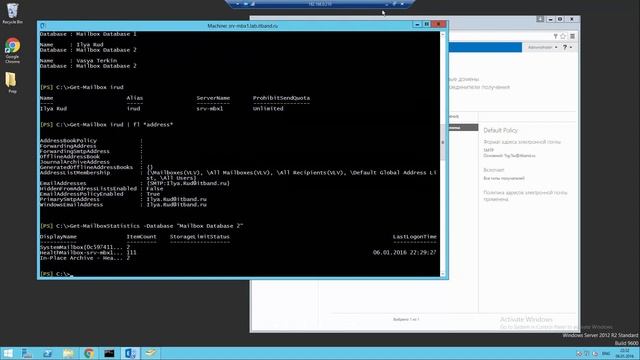640x360 pixels.
Task: Click the filter-shaped icon in Chrome address bar
Action: pos(556,36)
